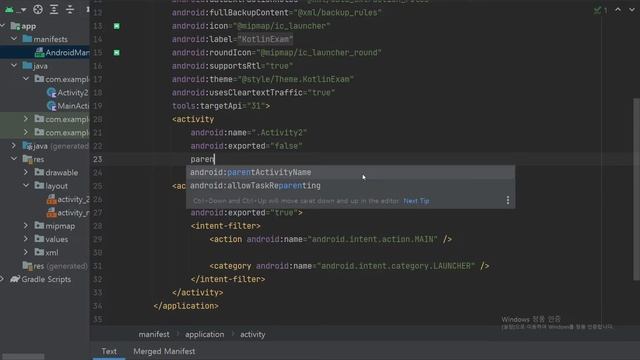
Task: Click the expand all icon
Action: [54, 9]
